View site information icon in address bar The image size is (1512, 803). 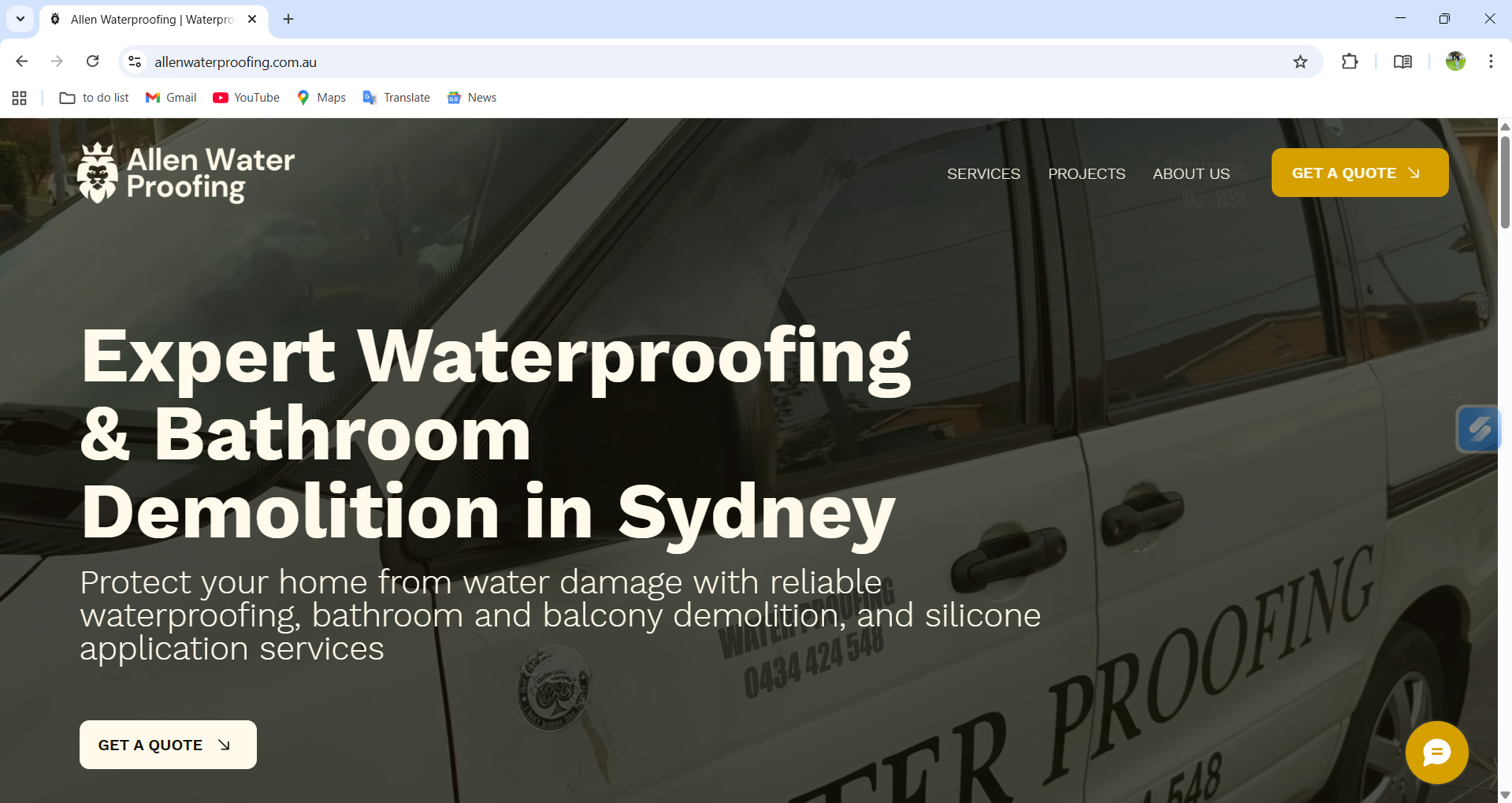(x=135, y=61)
